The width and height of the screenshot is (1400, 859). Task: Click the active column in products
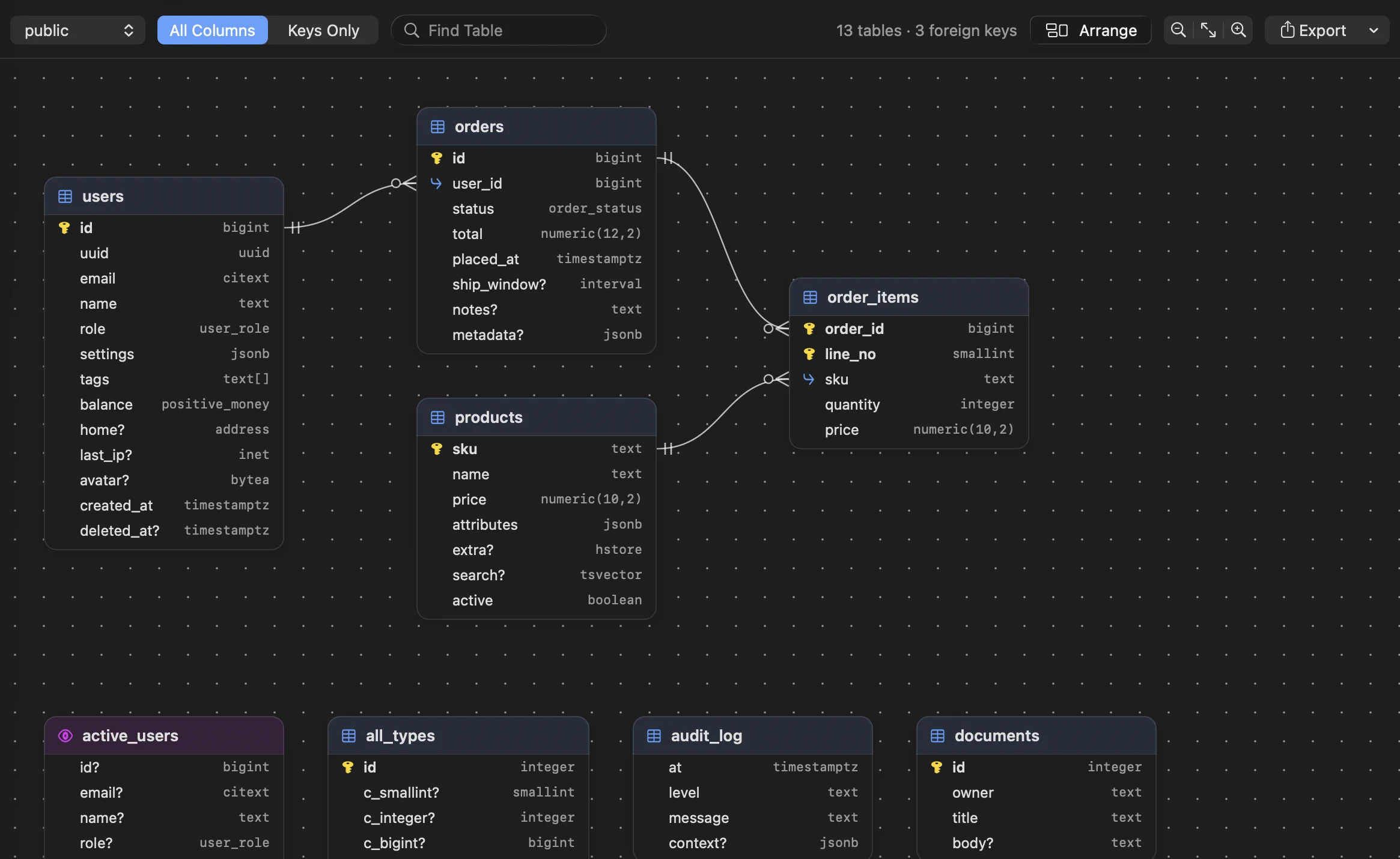pyautogui.click(x=537, y=600)
